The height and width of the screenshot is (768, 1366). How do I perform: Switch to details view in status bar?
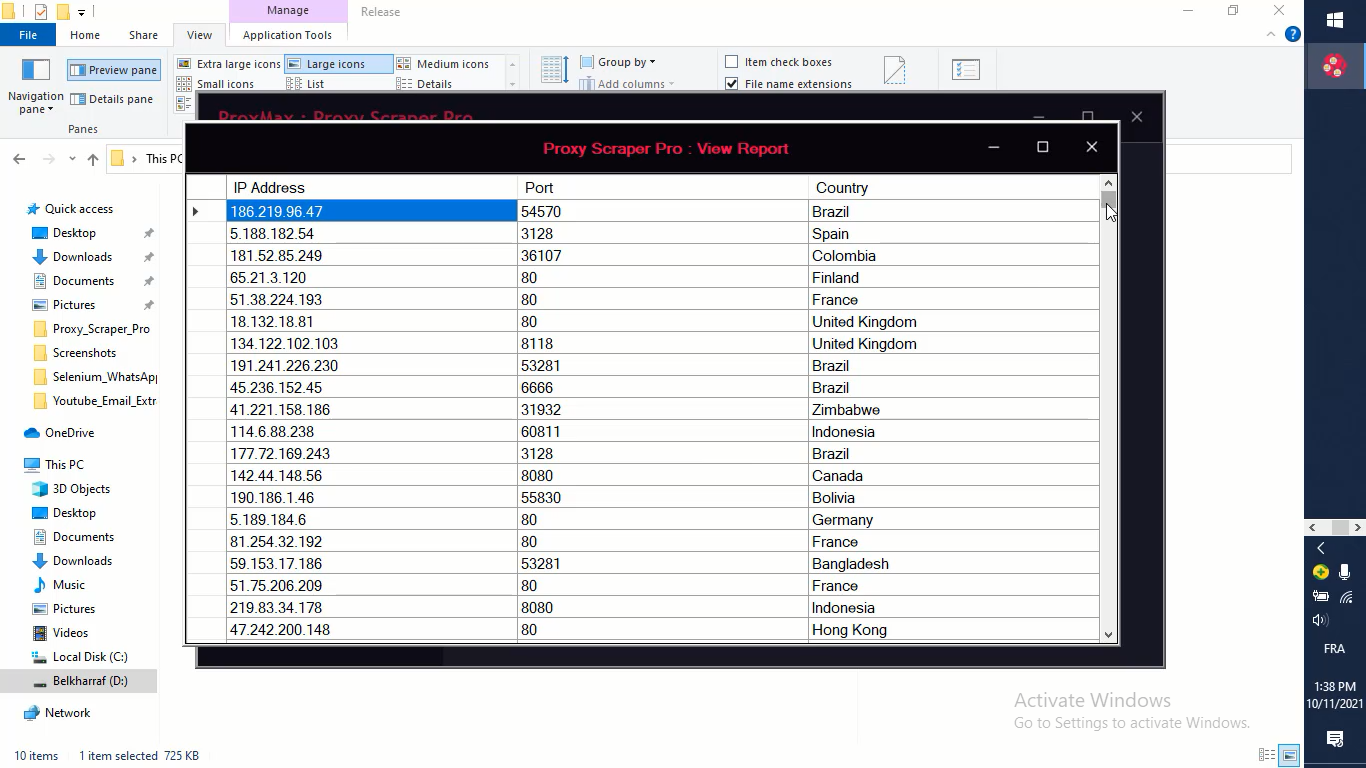click(x=1267, y=756)
